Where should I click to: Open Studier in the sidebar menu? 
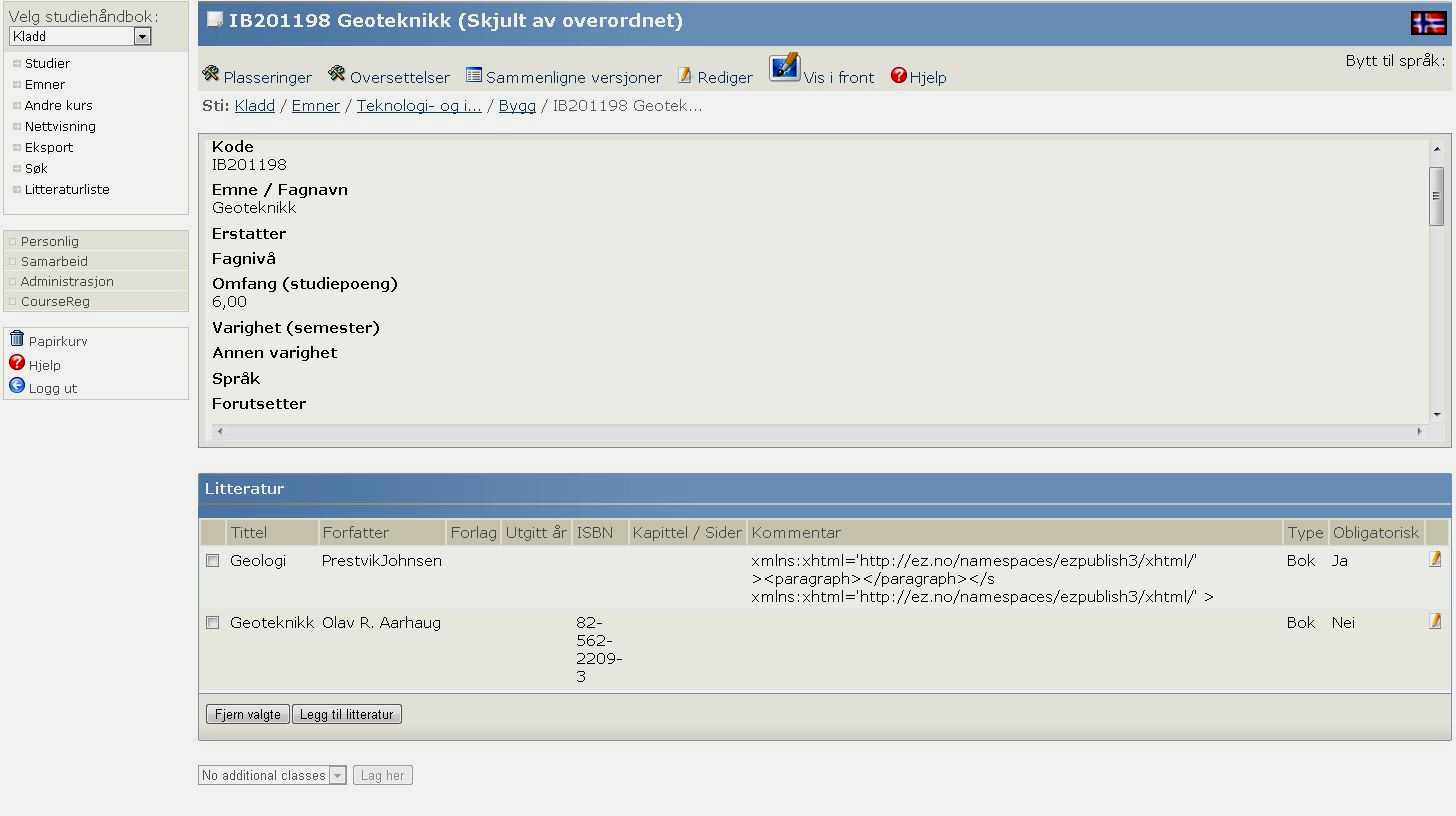pos(47,63)
